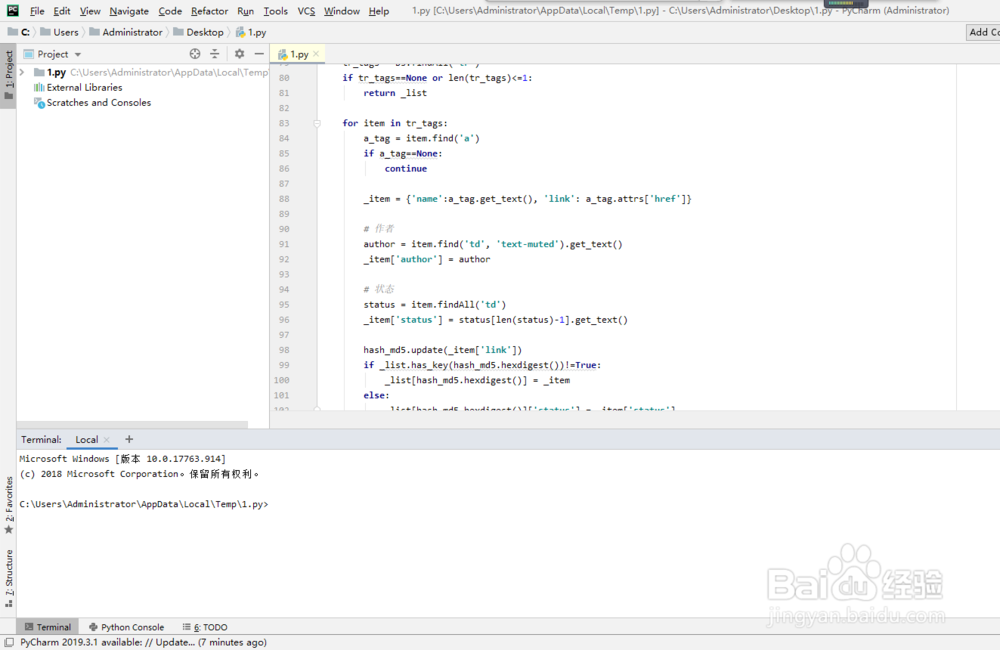Screen dimensions: 1000x650
Task: Click the 'continue' keyword on line 86
Action: pyautogui.click(x=406, y=168)
